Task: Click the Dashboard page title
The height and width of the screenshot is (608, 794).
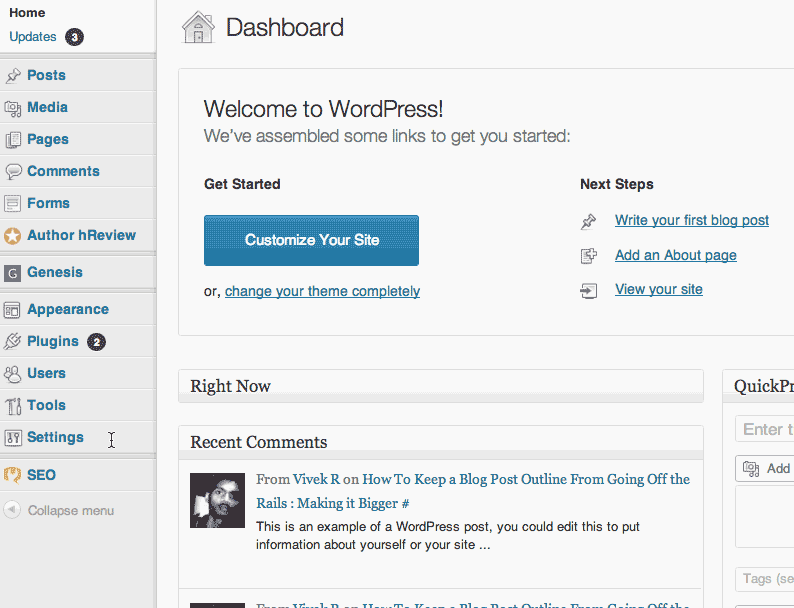Action: pos(285,27)
